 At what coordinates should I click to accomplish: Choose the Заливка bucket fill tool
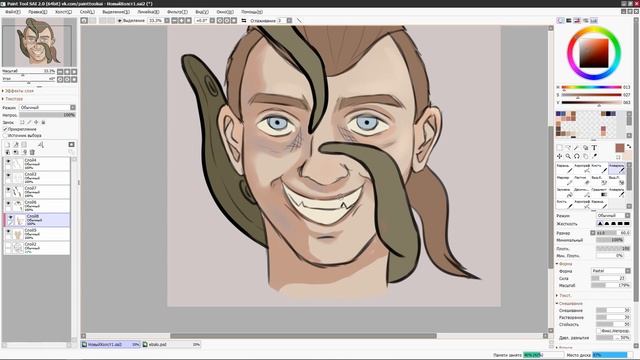tap(564, 192)
